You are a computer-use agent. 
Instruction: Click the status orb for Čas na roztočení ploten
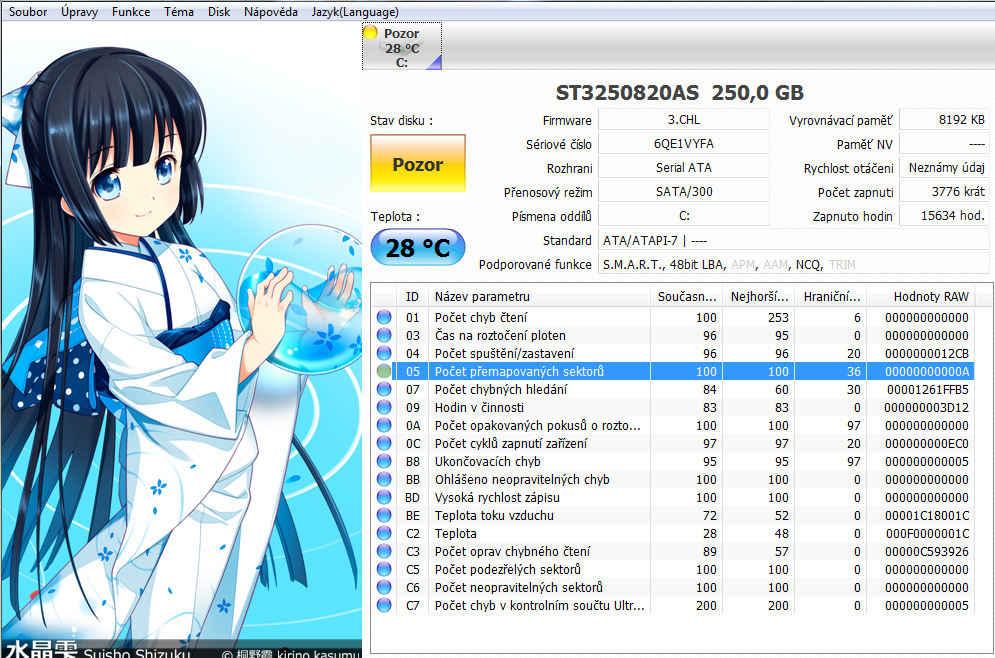(x=384, y=335)
